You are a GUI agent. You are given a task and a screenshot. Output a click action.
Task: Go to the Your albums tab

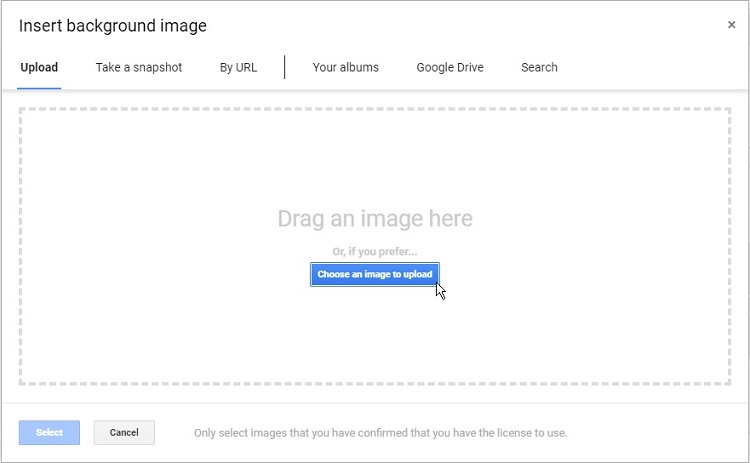[x=345, y=67]
